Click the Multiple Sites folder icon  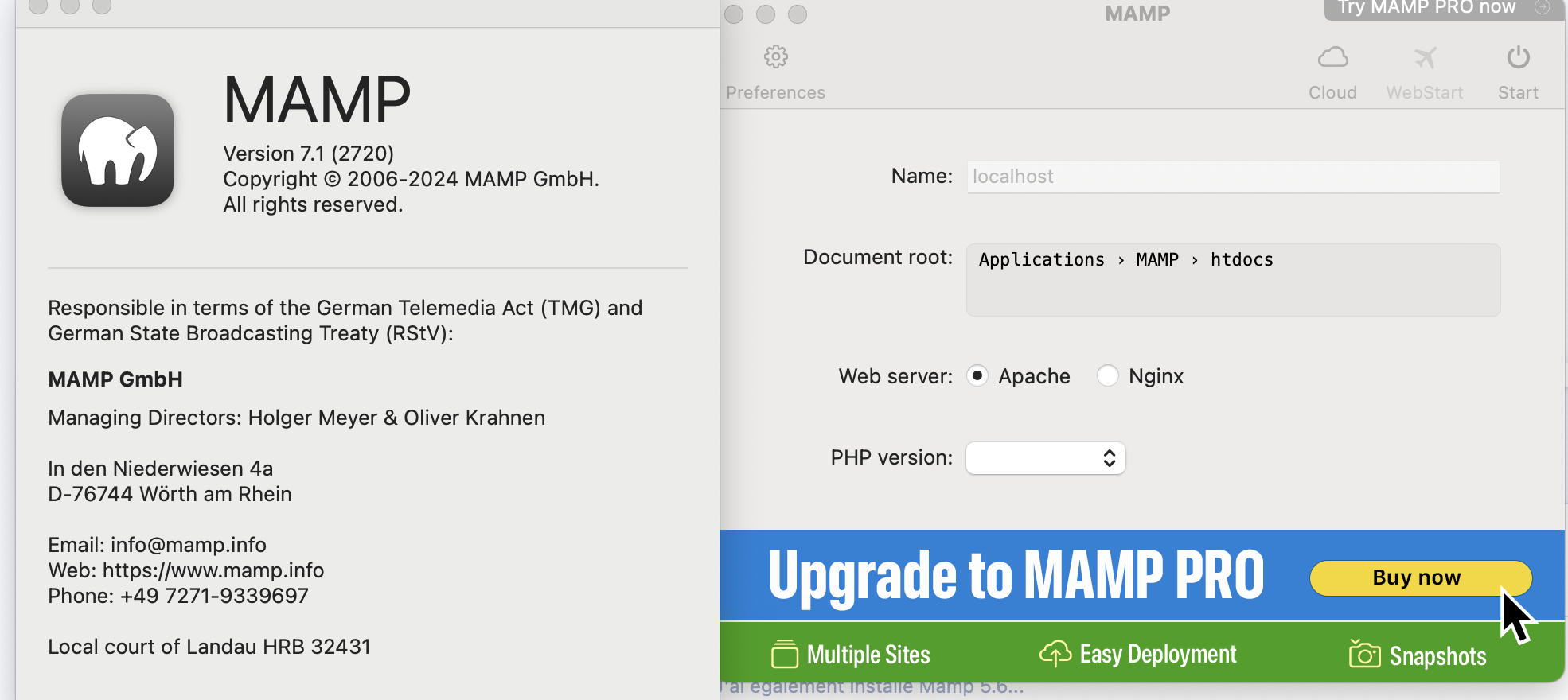pyautogui.click(x=784, y=654)
